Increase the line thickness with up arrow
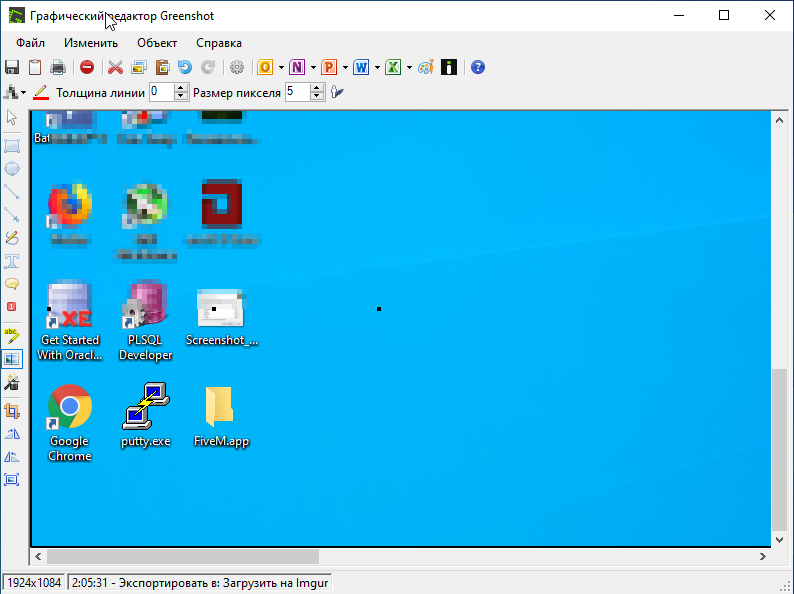Image resolution: width=794 pixels, height=594 pixels. point(181,88)
